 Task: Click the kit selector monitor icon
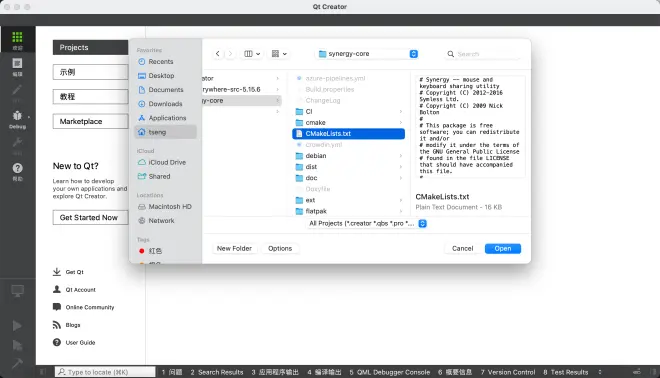(x=17, y=291)
